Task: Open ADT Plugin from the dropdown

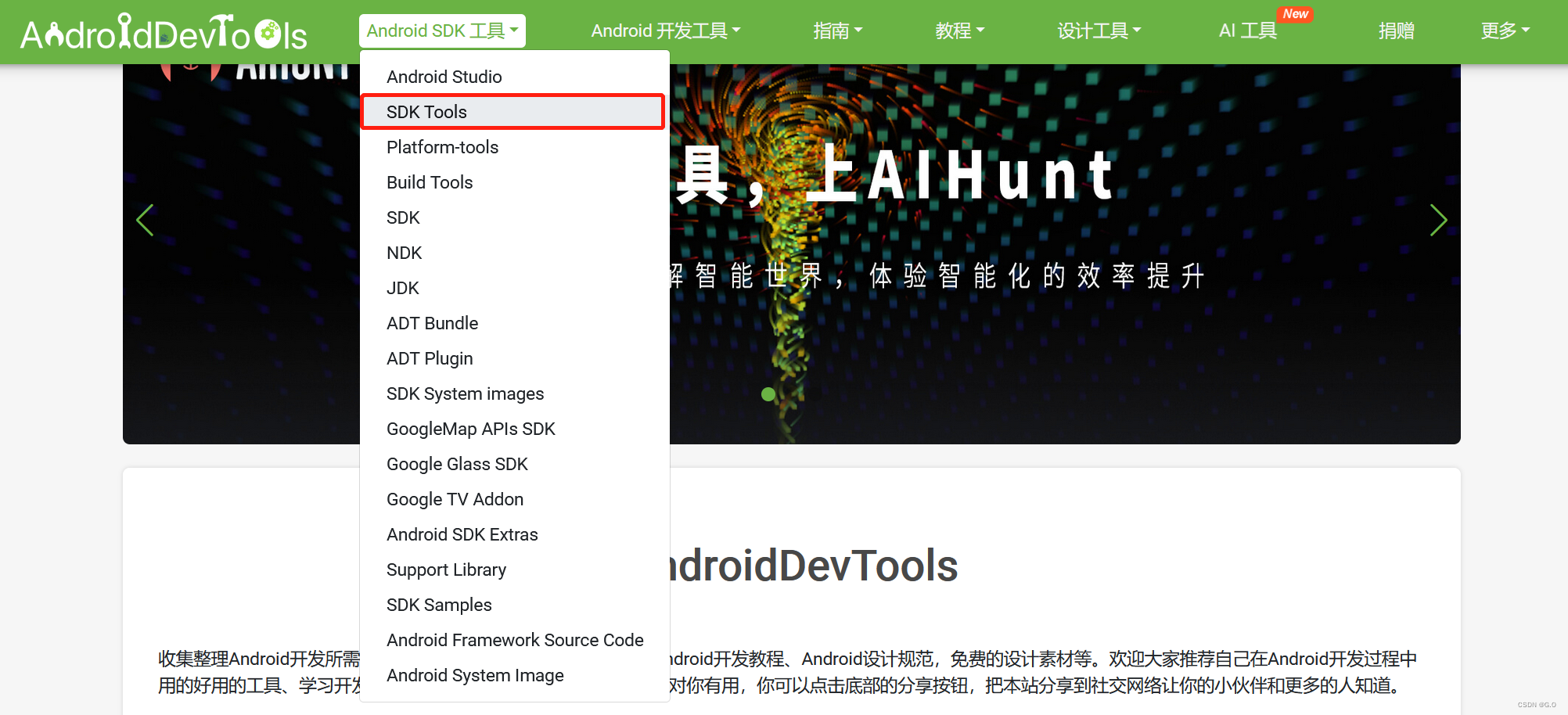Action: (x=515, y=358)
